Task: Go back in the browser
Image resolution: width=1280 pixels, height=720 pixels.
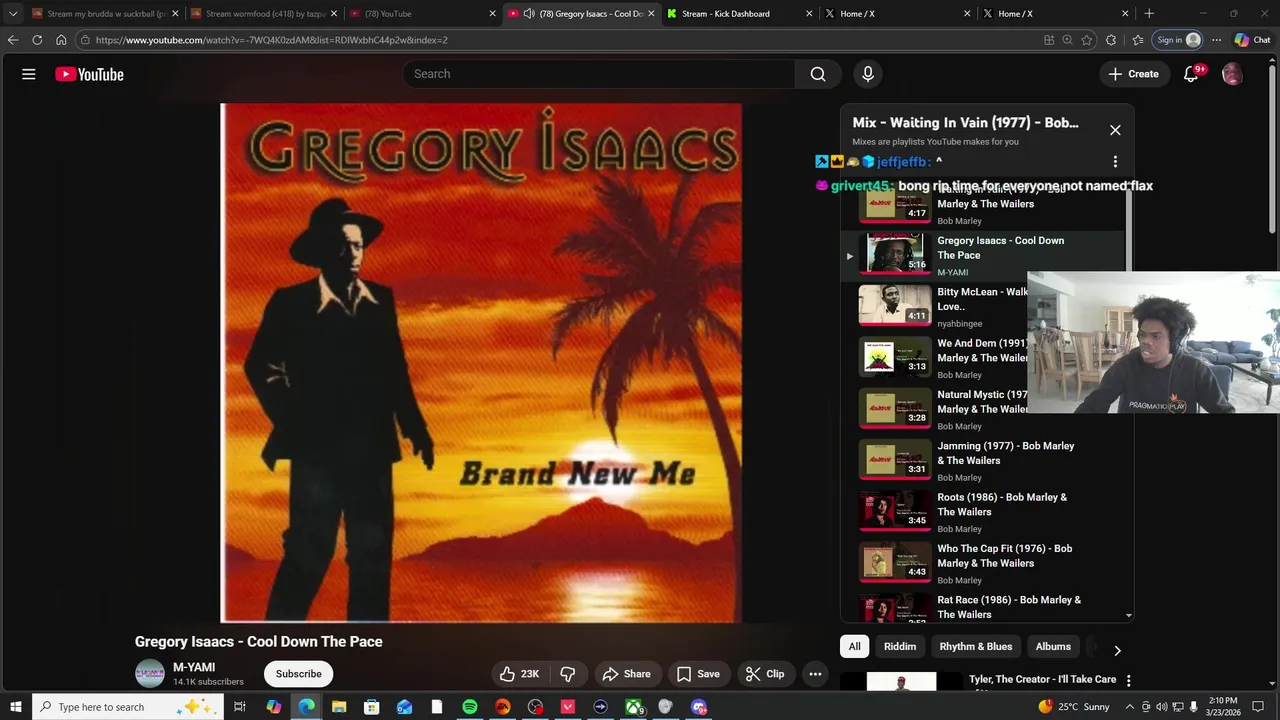Action: pyautogui.click(x=13, y=40)
